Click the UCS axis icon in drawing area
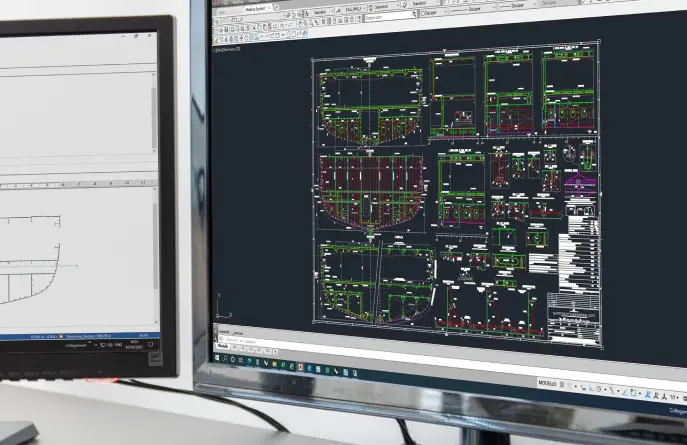Image resolution: width=687 pixels, height=445 pixels. (220, 306)
